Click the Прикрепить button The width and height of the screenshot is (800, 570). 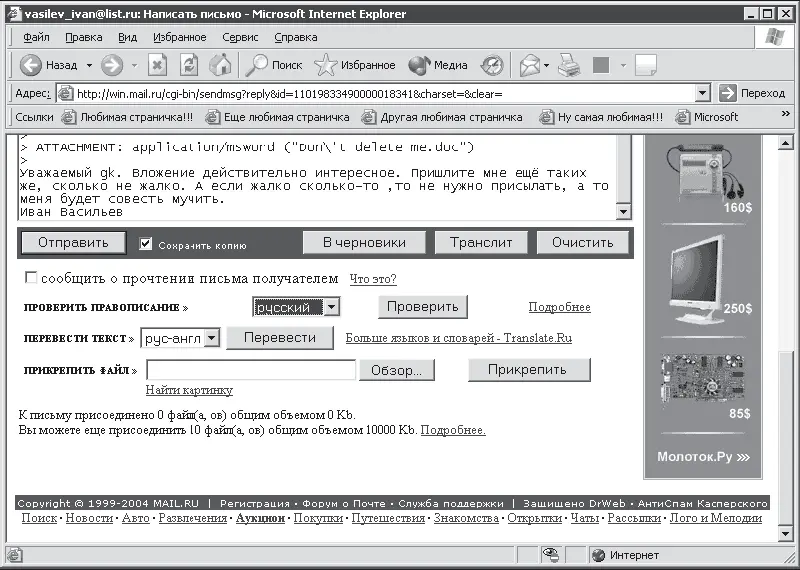[x=529, y=370]
